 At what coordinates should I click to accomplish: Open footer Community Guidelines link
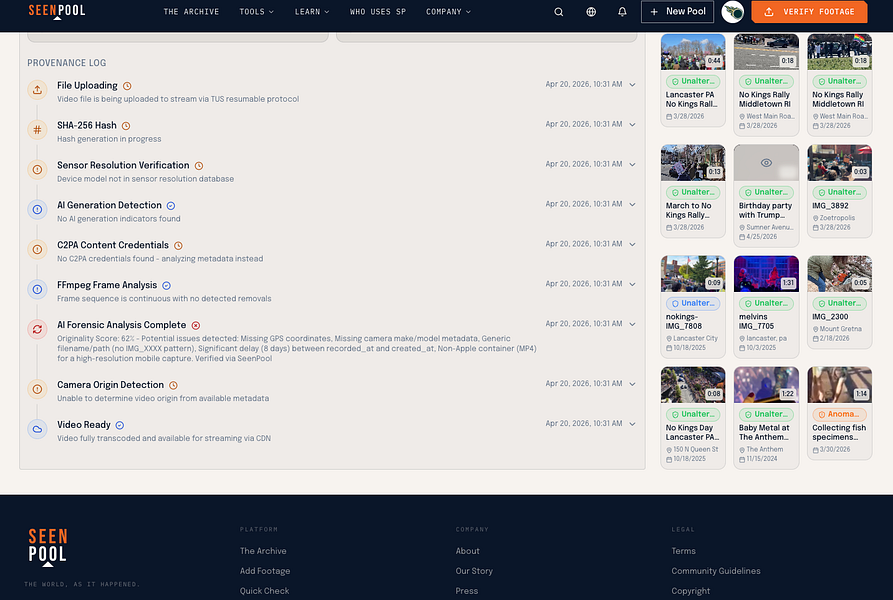pos(716,571)
